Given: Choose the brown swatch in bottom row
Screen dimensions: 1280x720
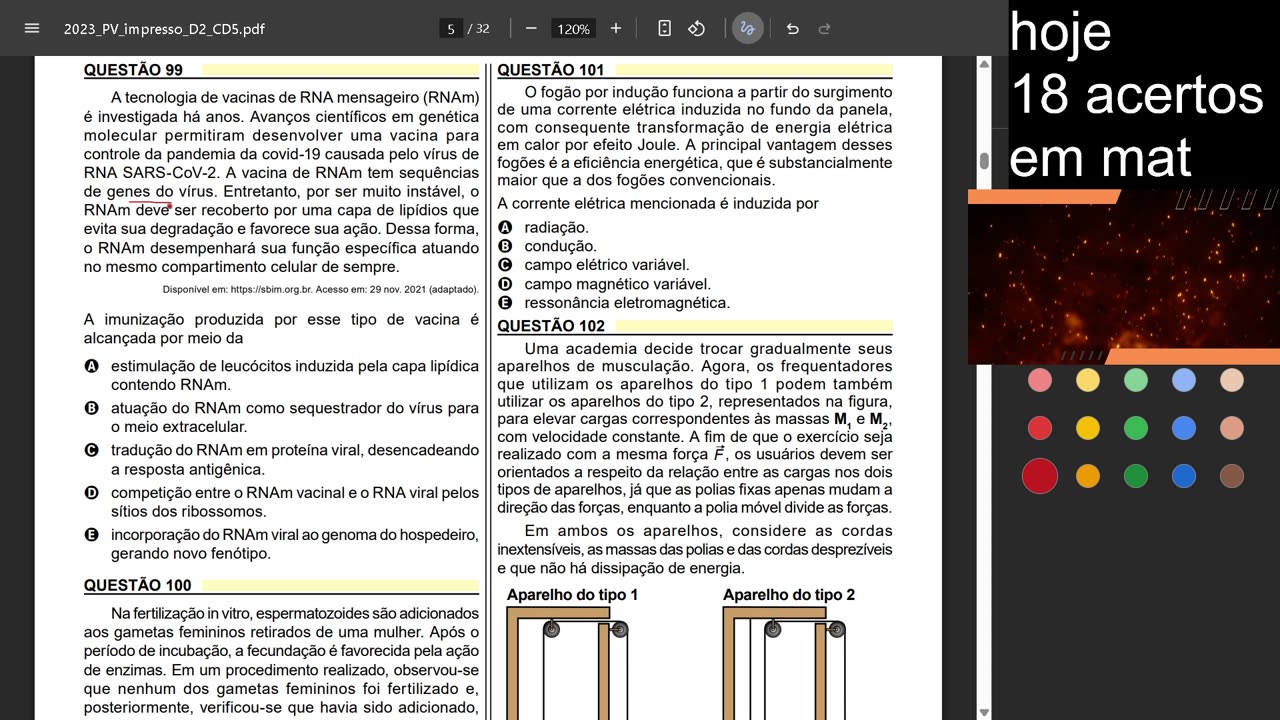Looking at the screenshot, I should [x=1232, y=476].
